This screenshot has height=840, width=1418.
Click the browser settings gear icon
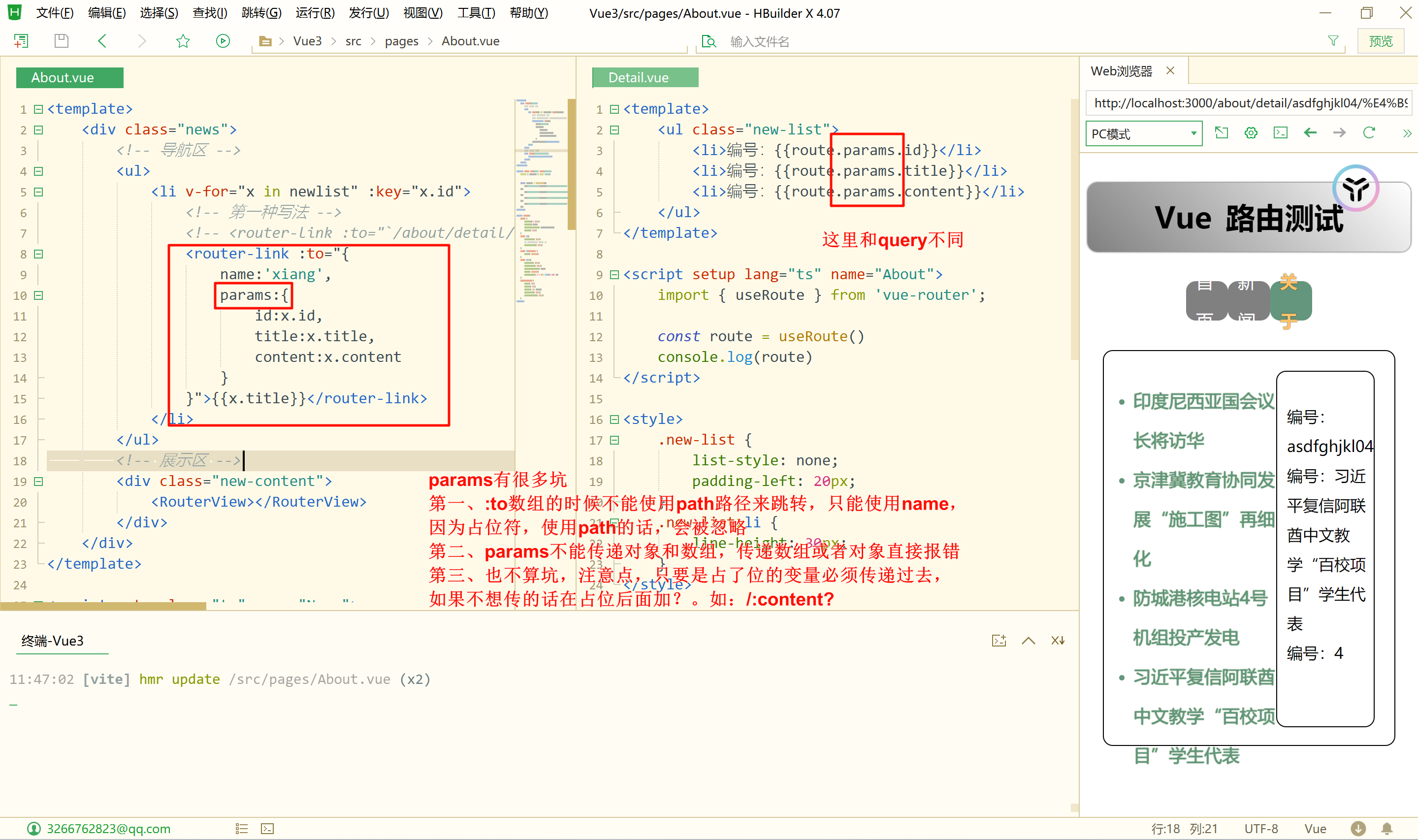[x=1251, y=133]
